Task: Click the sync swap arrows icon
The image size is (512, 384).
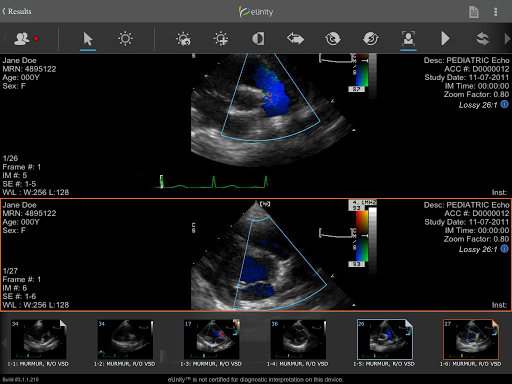Action: (x=483, y=39)
